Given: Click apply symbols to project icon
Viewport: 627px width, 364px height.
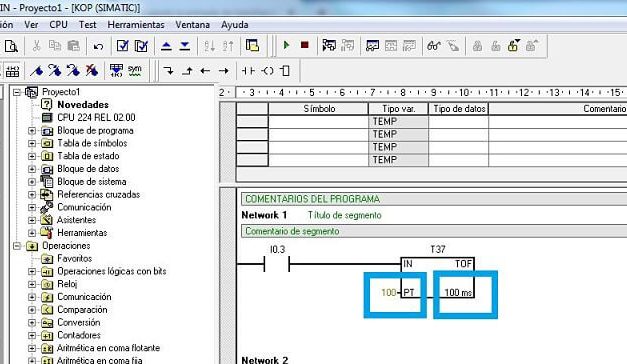Looking at the screenshot, I should tap(116, 71).
